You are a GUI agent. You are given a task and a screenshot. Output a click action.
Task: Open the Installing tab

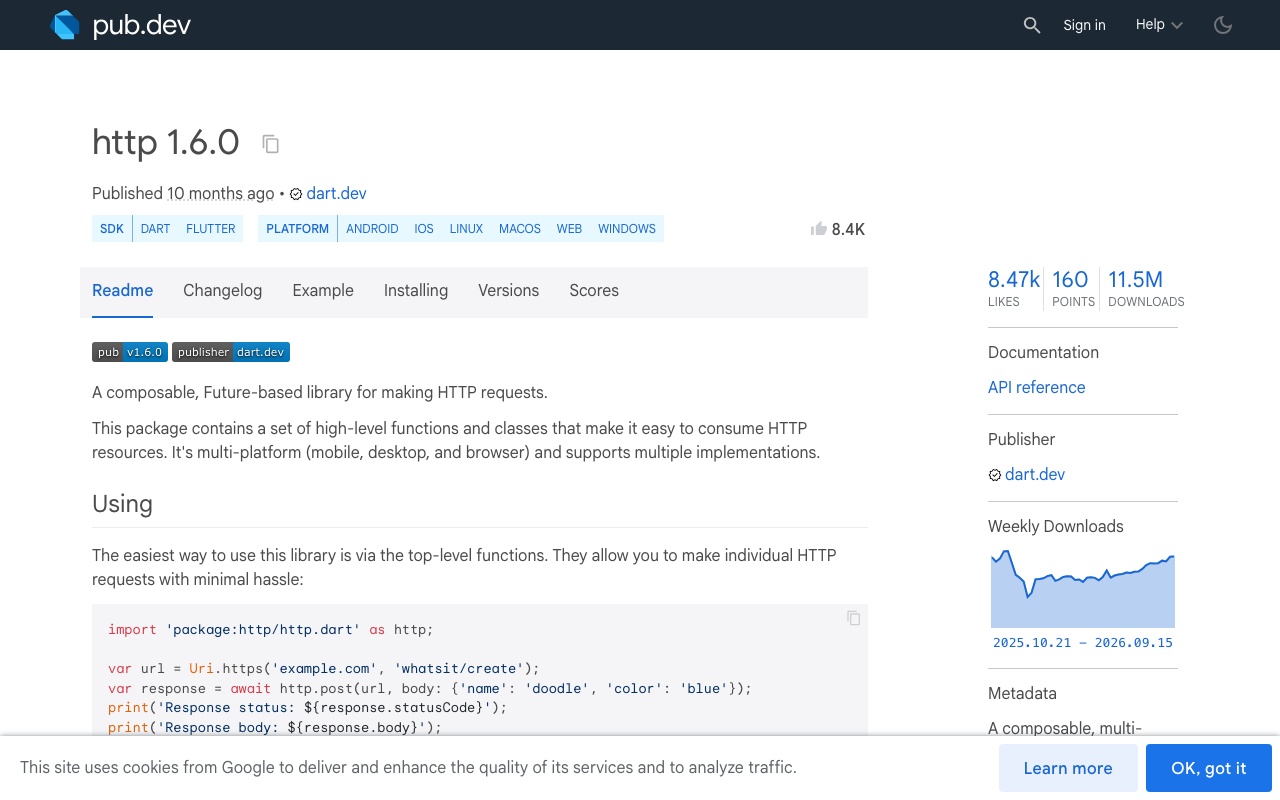coord(416,291)
